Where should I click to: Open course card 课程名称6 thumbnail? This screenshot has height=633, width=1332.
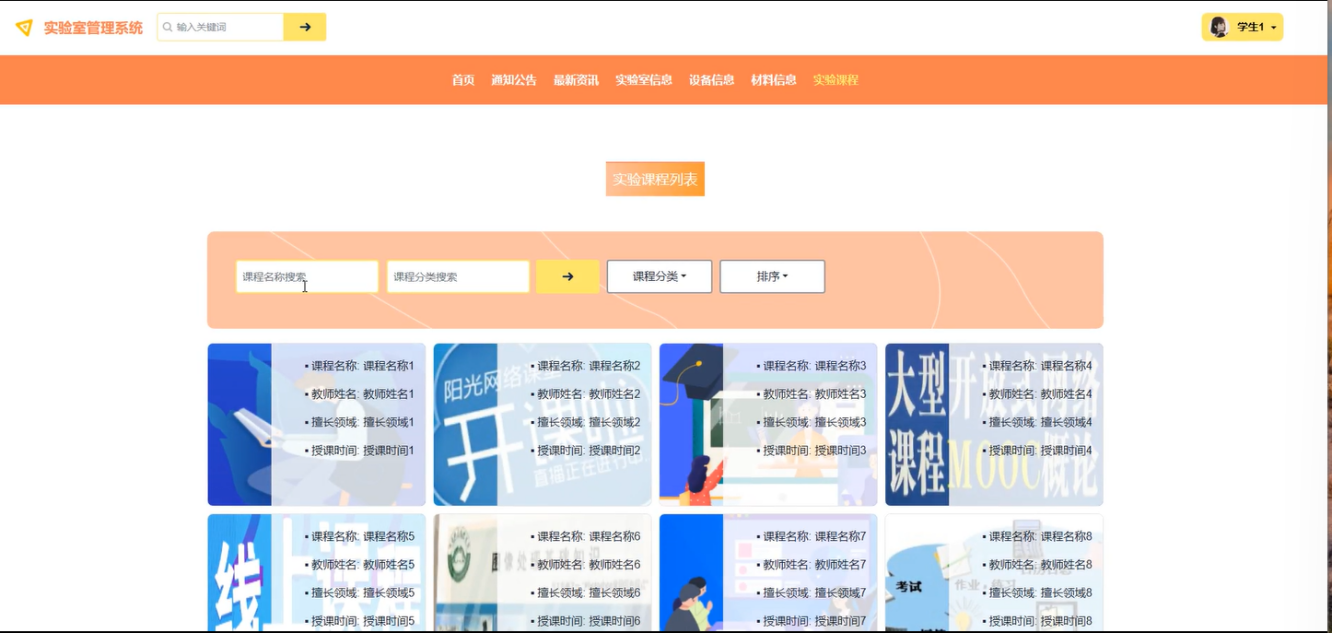[x=543, y=573]
